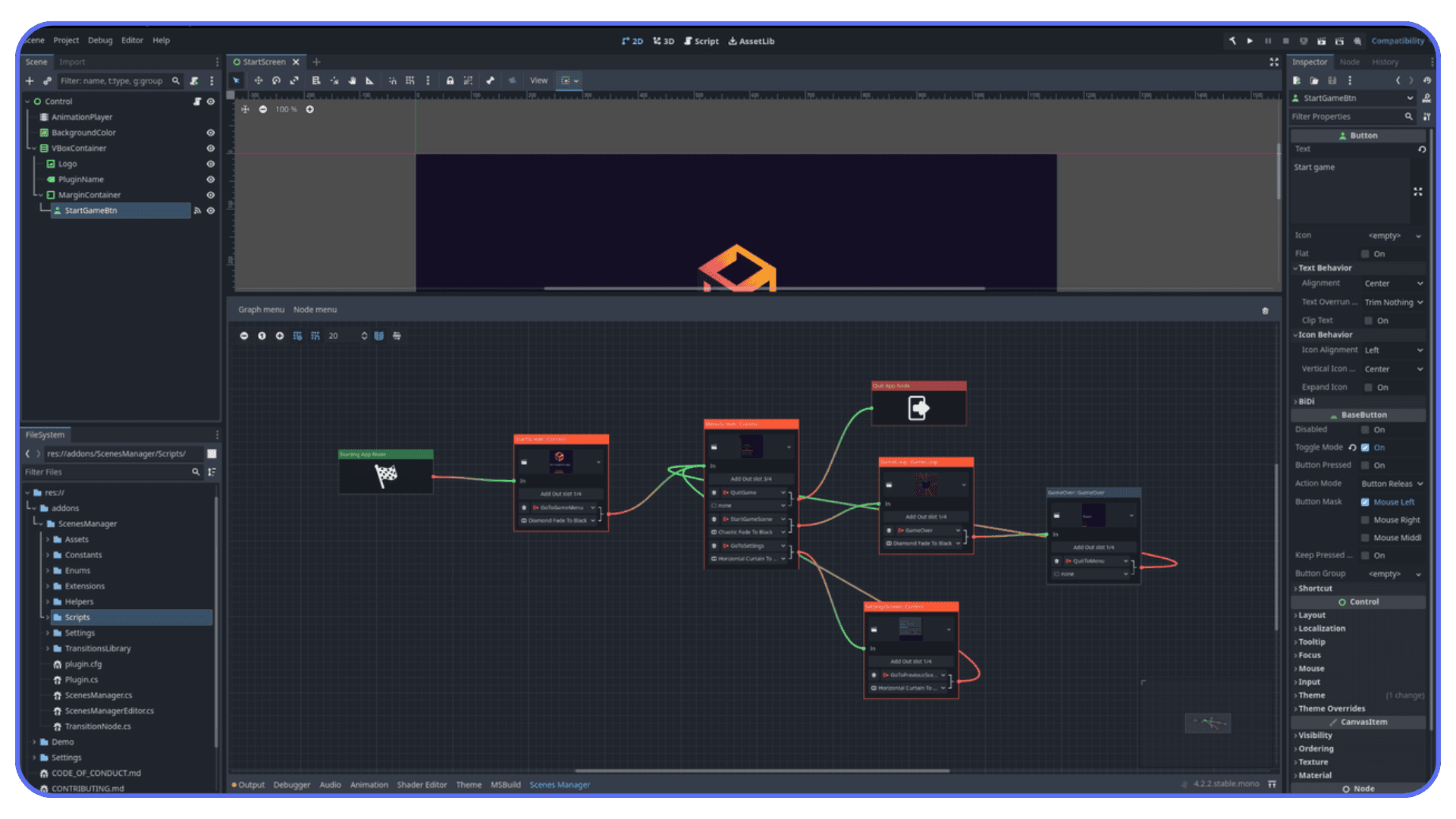This screenshot has width=1456, height=819.
Task: Select the Scale tool
Action: (295, 80)
